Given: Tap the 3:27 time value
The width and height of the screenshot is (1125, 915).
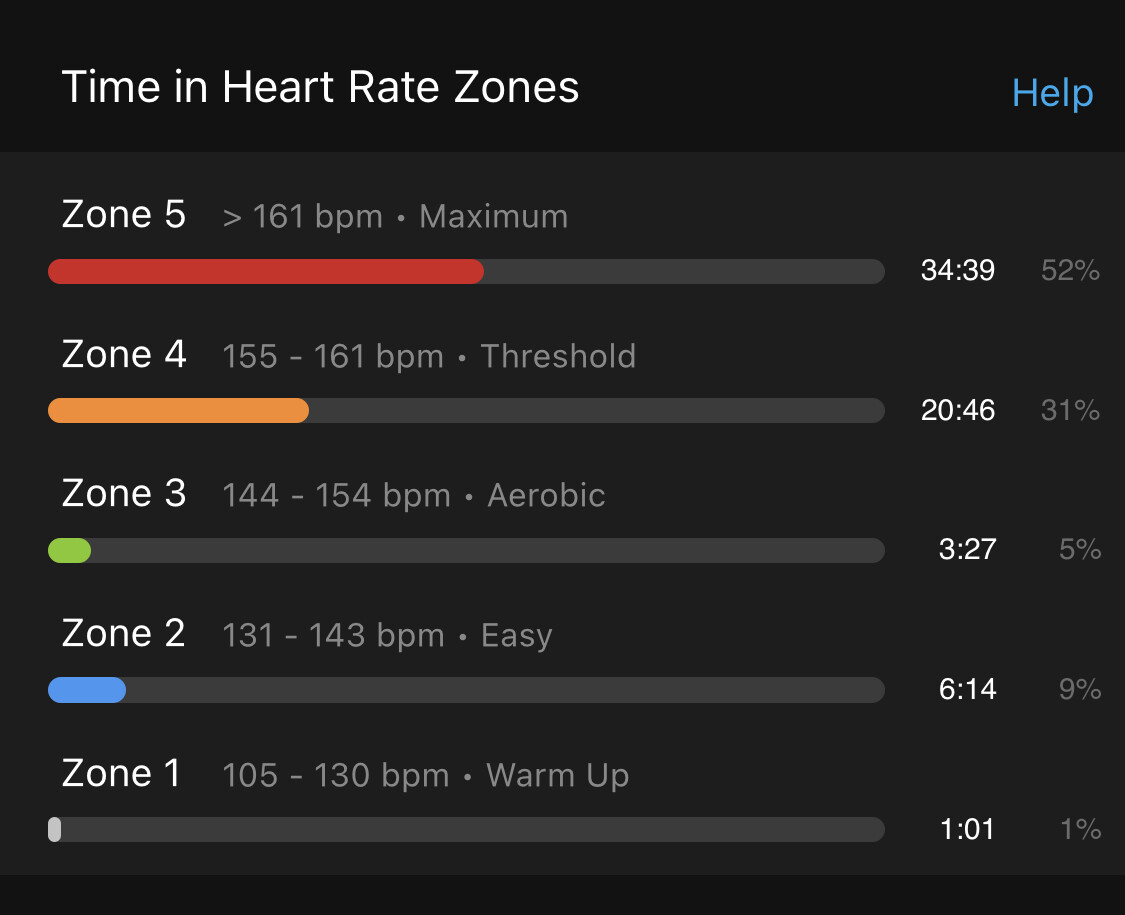Looking at the screenshot, I should tap(967, 549).
